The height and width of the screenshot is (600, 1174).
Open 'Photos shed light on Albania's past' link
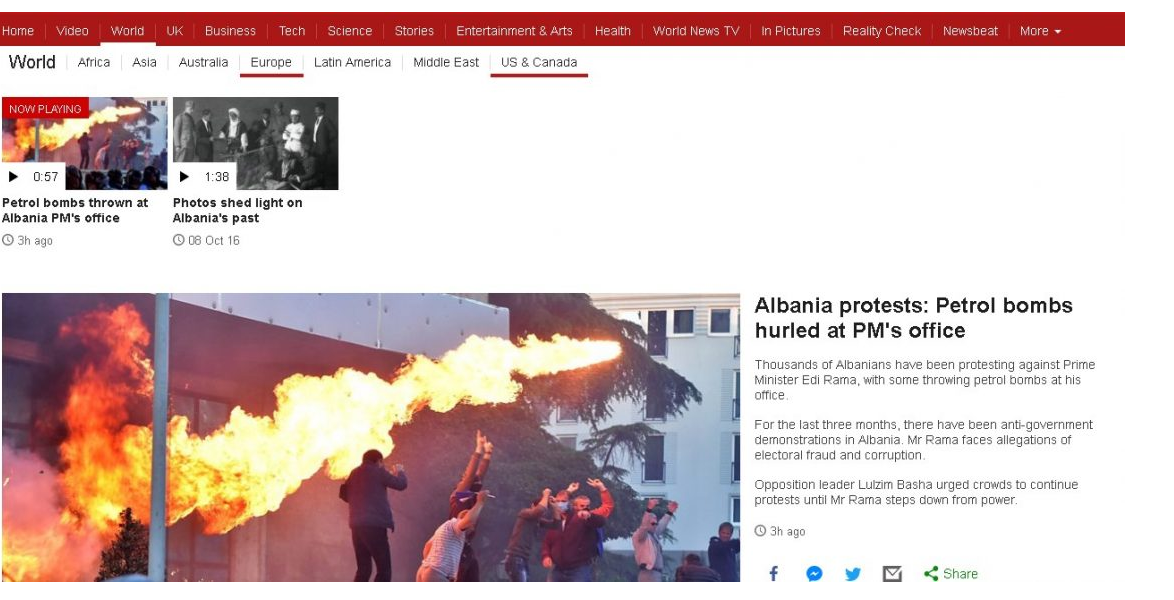click(x=237, y=210)
